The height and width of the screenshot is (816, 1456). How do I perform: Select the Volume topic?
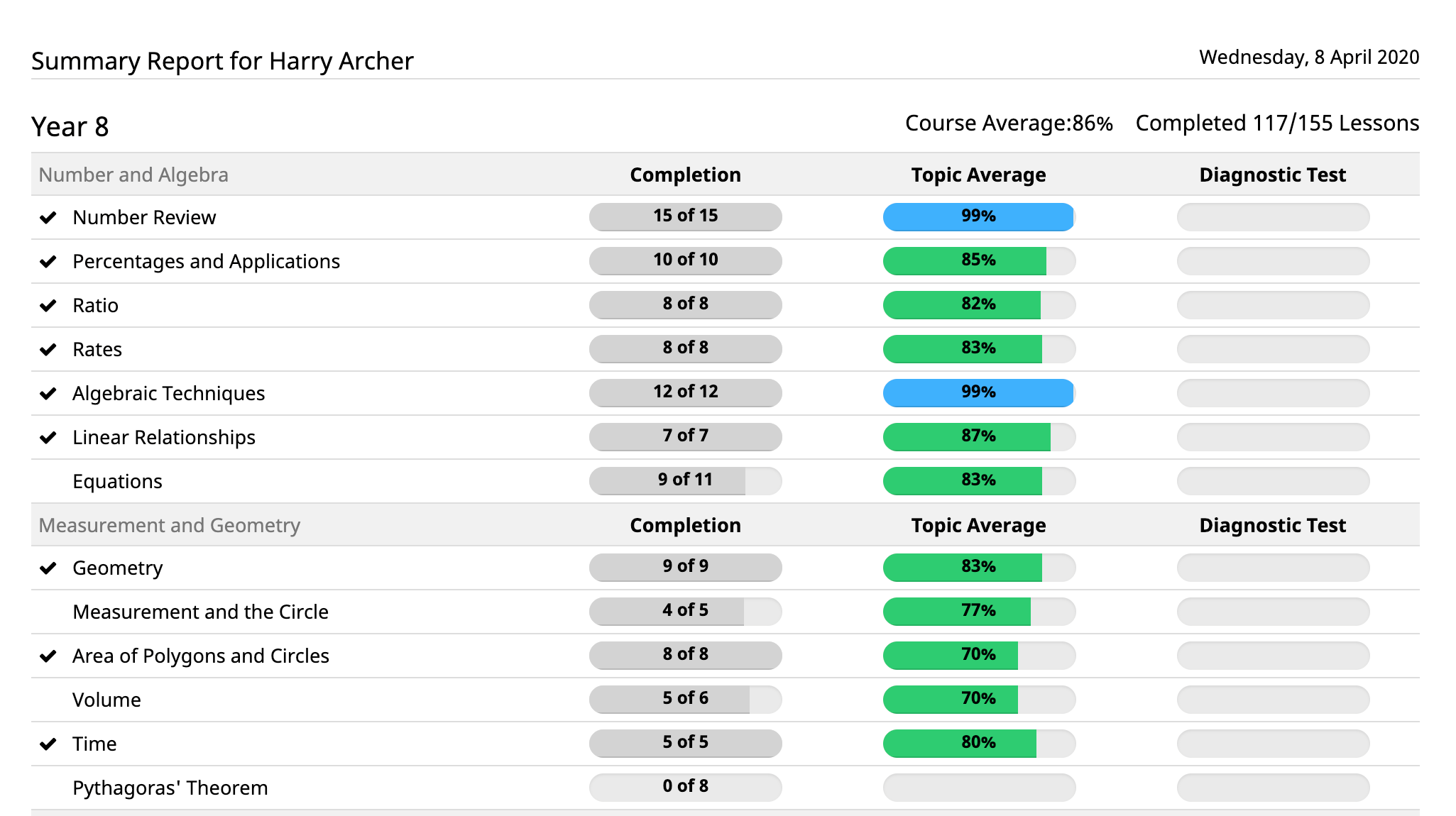point(106,700)
